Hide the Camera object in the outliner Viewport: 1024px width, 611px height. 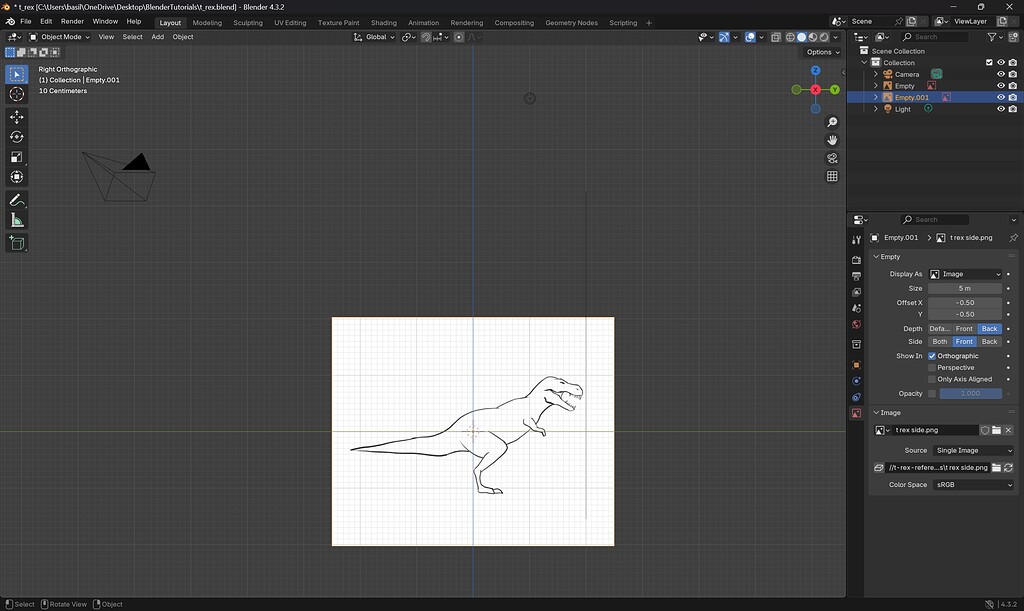tap(1001, 74)
